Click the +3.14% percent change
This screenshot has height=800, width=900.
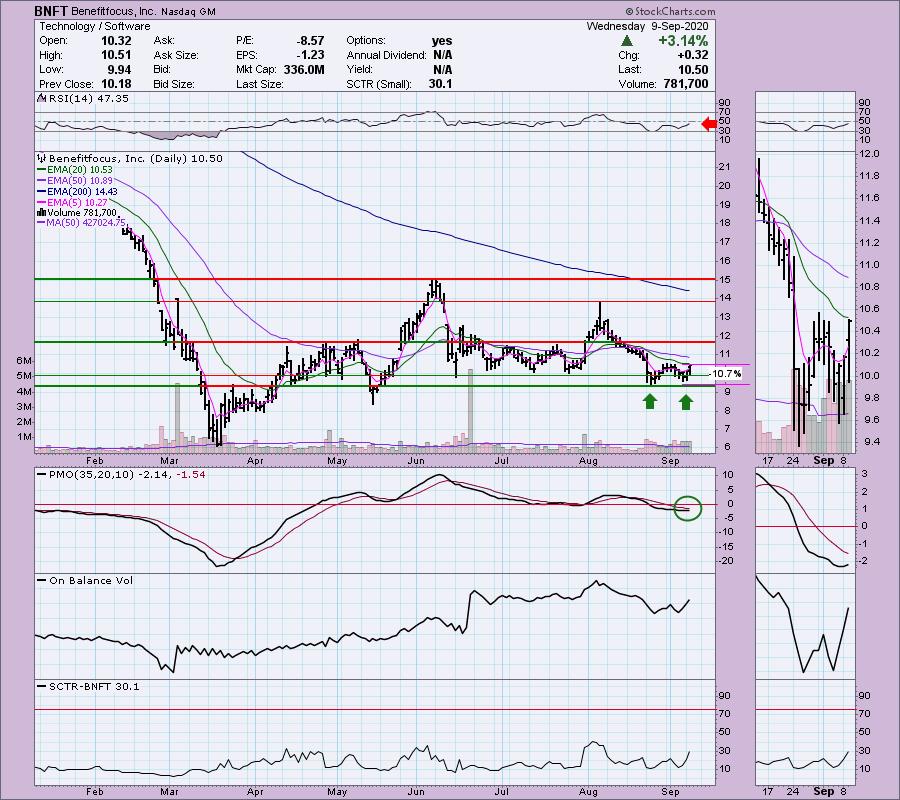click(x=683, y=41)
